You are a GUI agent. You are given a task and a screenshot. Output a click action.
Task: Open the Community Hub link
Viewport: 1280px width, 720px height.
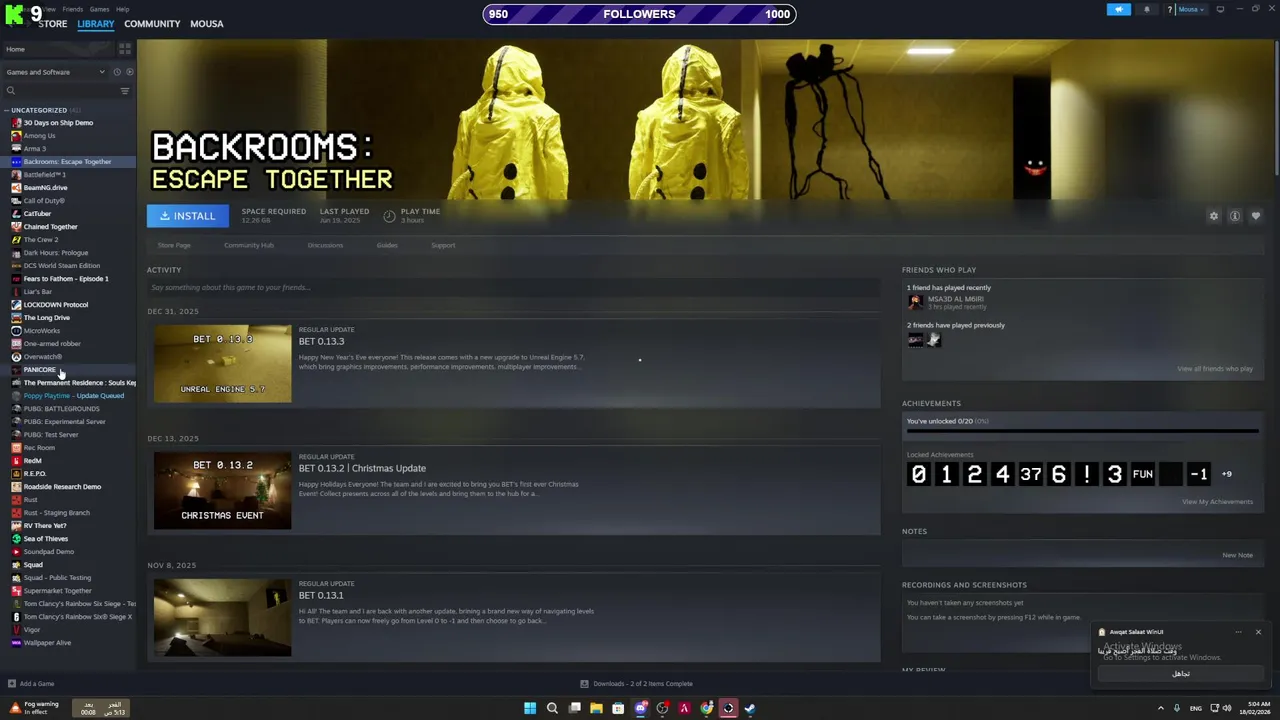click(249, 245)
